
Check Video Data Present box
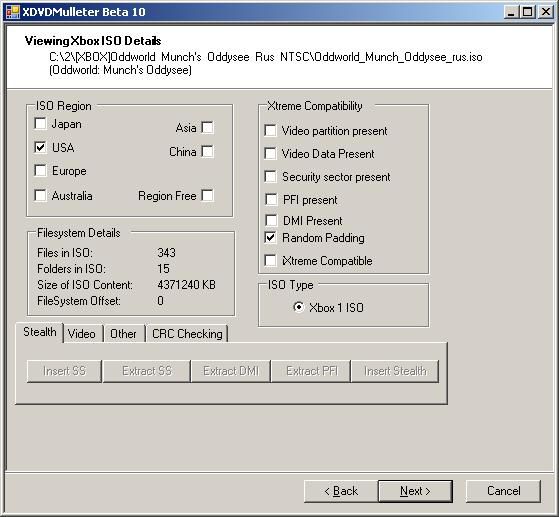[x=271, y=153]
